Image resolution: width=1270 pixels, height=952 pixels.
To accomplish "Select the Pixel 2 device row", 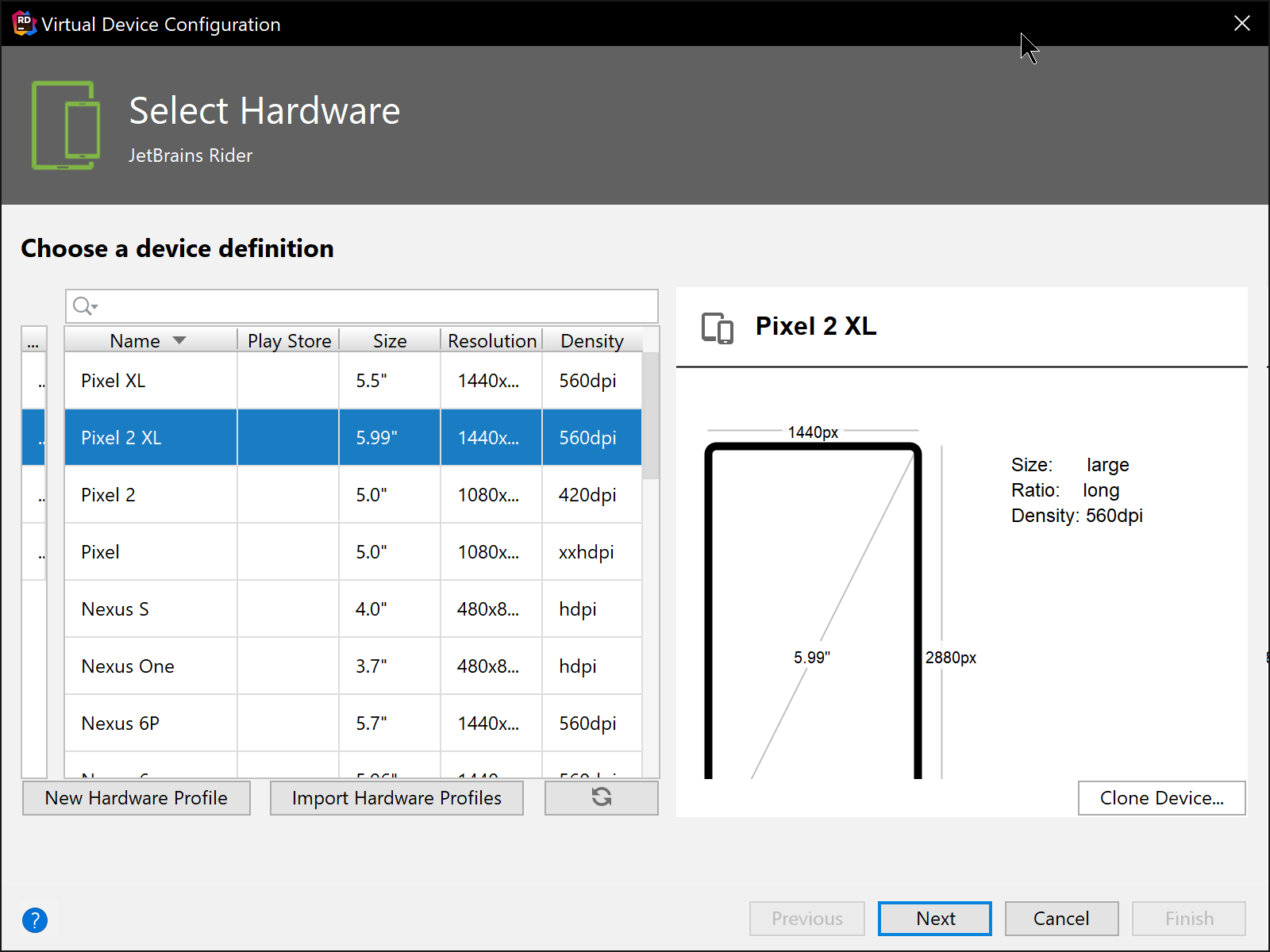I will coord(353,495).
